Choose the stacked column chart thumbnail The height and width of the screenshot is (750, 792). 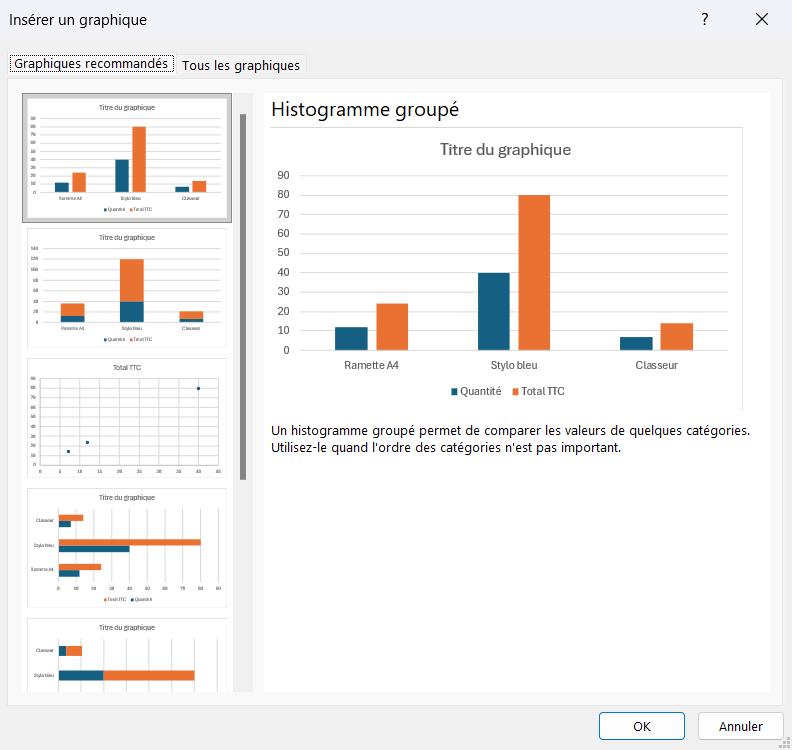click(127, 288)
